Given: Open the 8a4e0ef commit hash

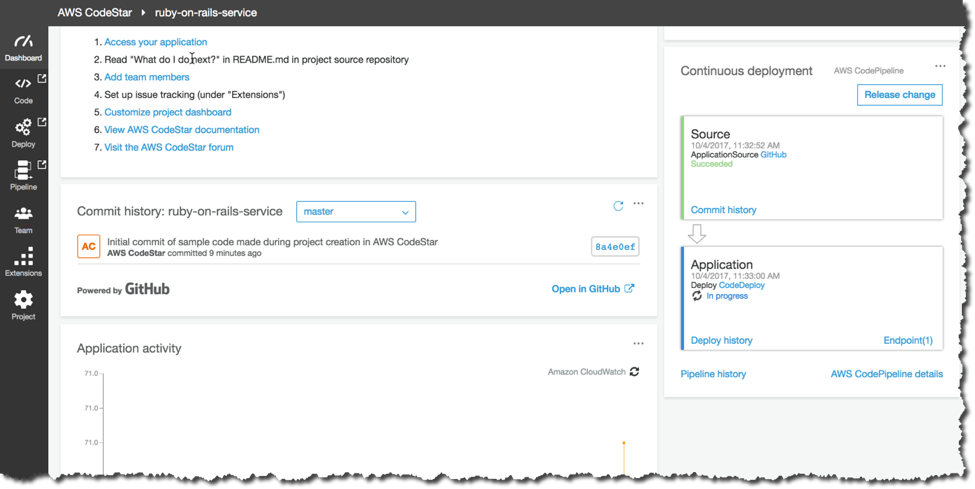Looking at the screenshot, I should point(615,246).
